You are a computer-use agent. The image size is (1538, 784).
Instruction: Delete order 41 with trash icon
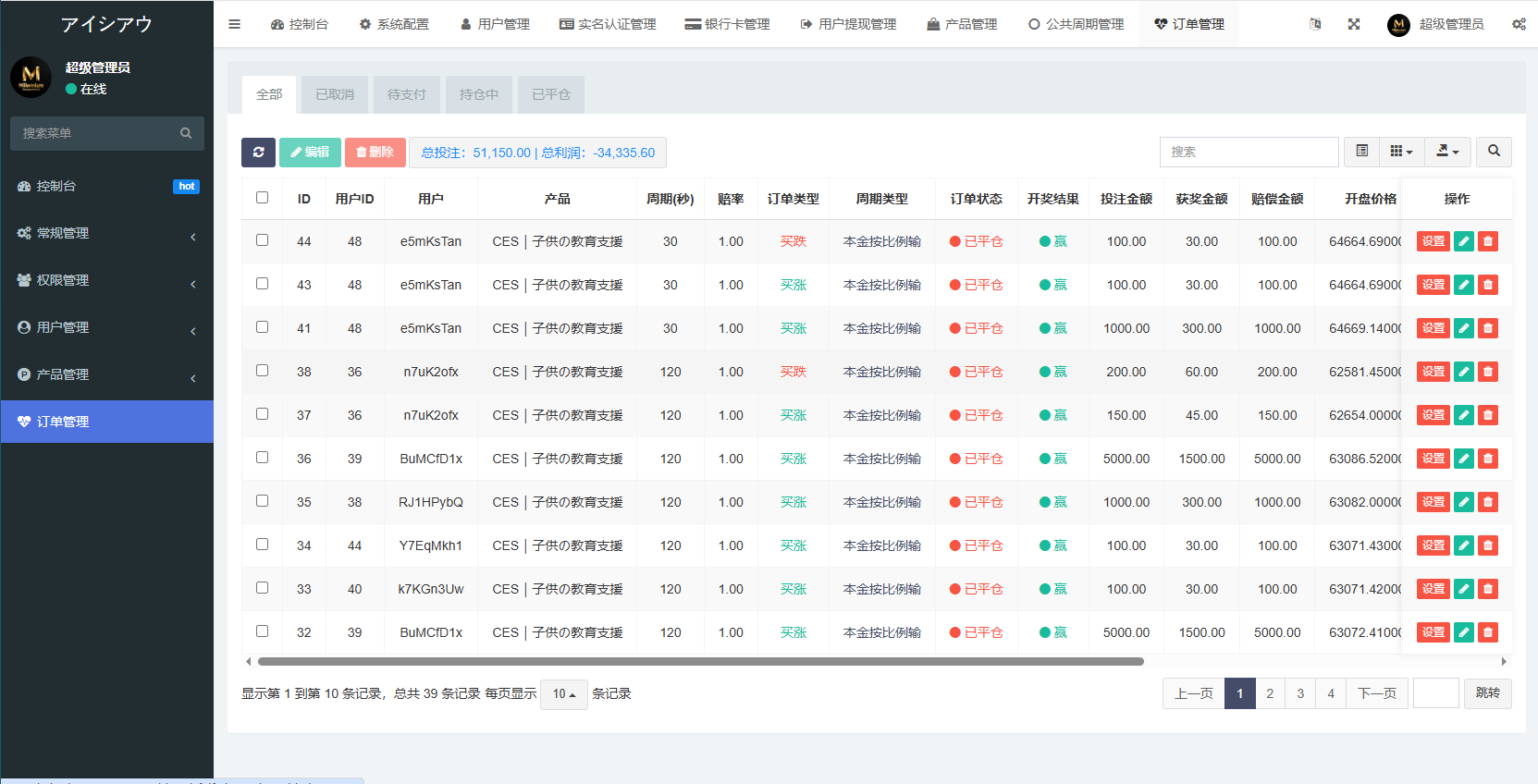pos(1488,328)
